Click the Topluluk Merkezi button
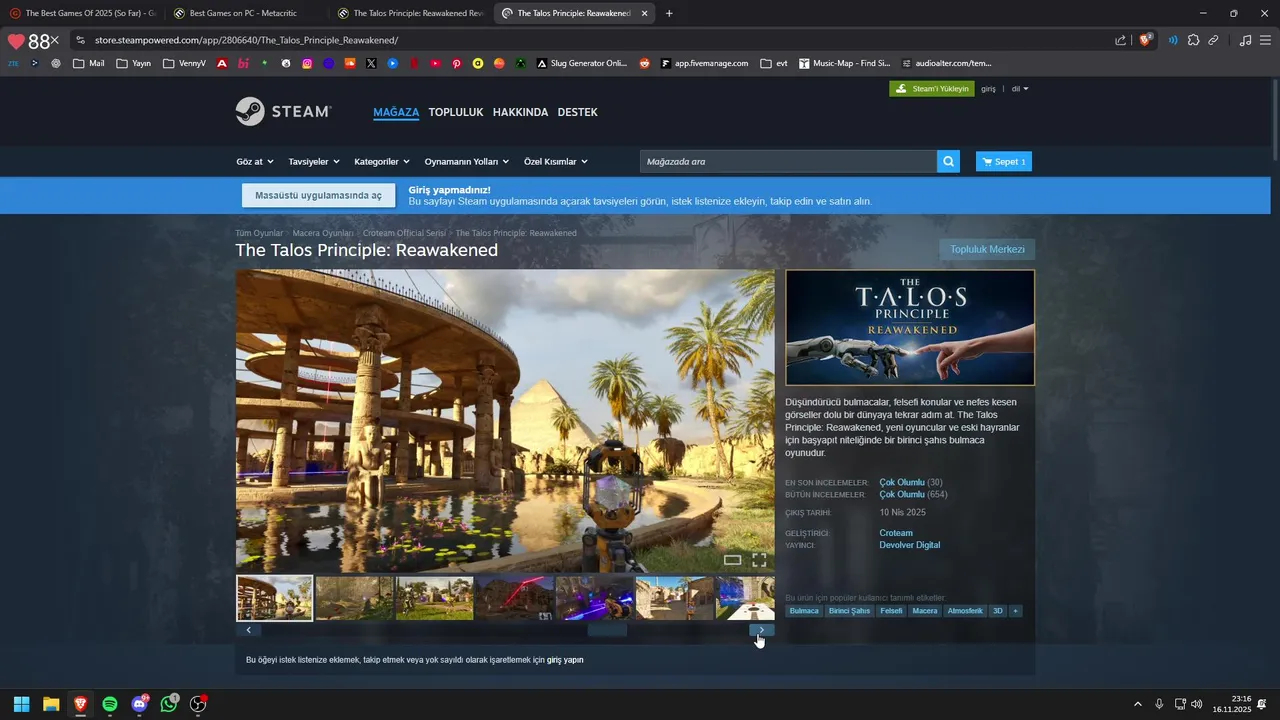 click(987, 249)
